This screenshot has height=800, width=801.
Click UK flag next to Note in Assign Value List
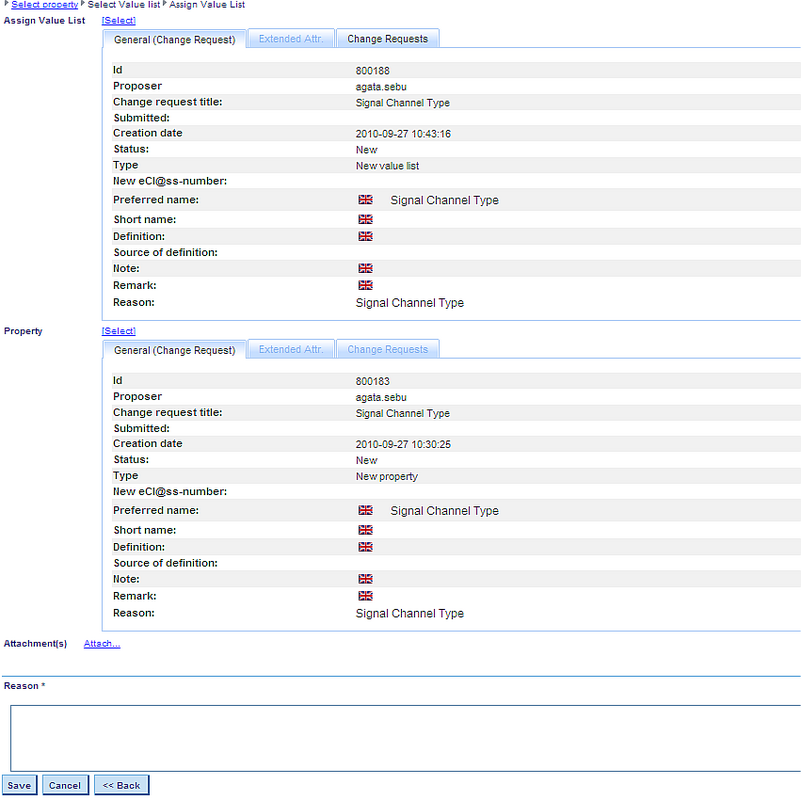365,268
